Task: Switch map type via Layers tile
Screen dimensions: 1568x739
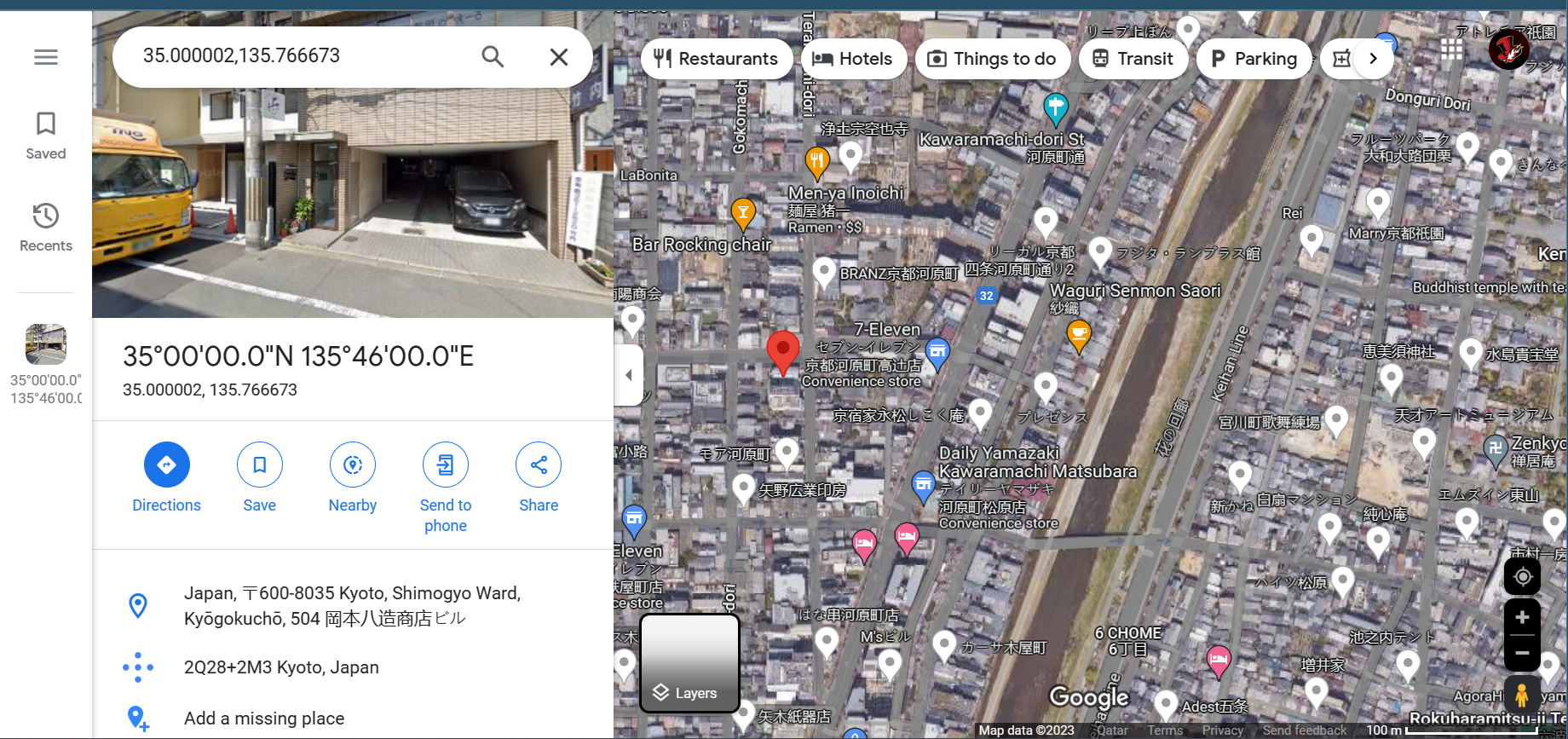Action: 689,663
